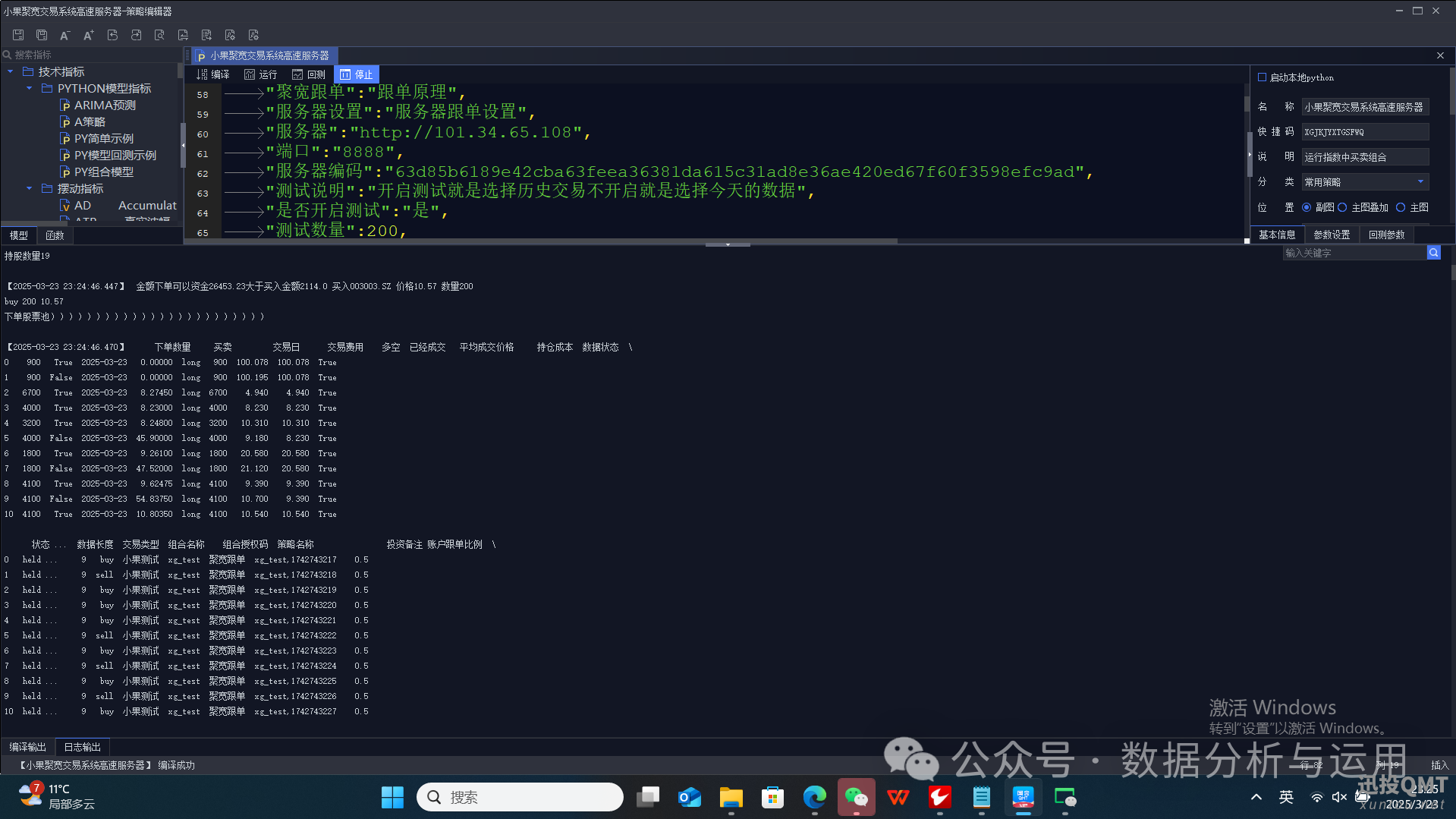Click the 名称 name input field
1456x819 pixels.
tap(1365, 107)
